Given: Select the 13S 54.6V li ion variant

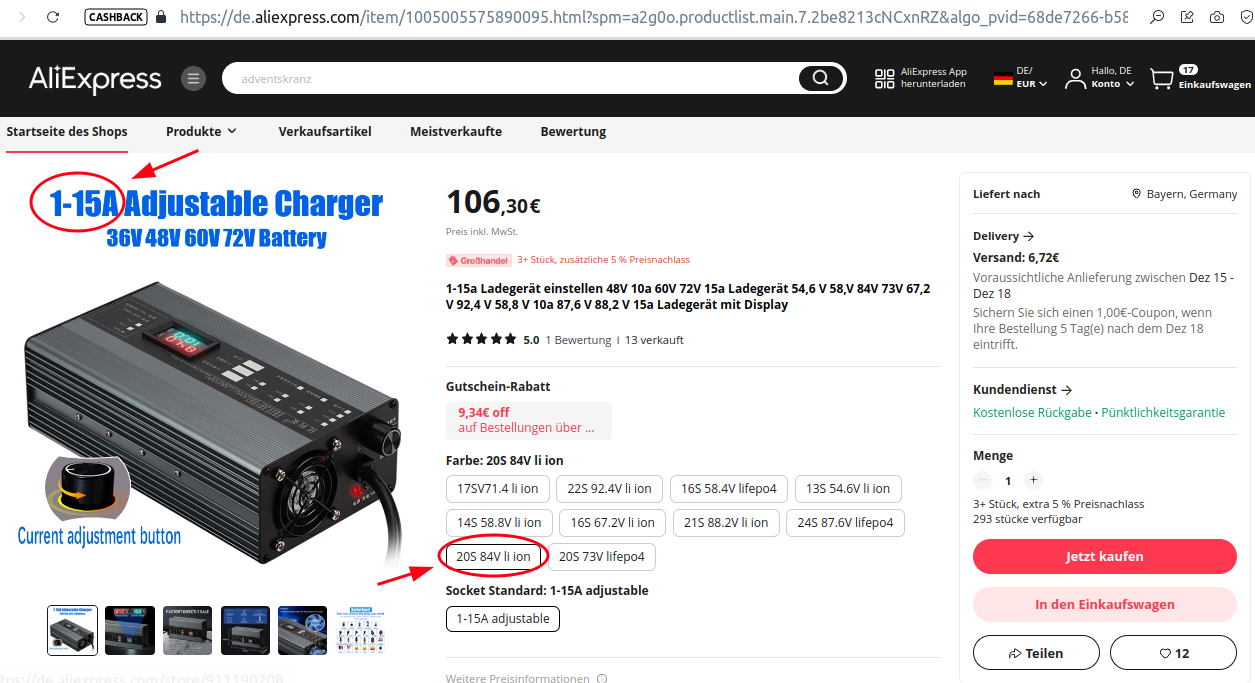Looking at the screenshot, I should (848, 489).
